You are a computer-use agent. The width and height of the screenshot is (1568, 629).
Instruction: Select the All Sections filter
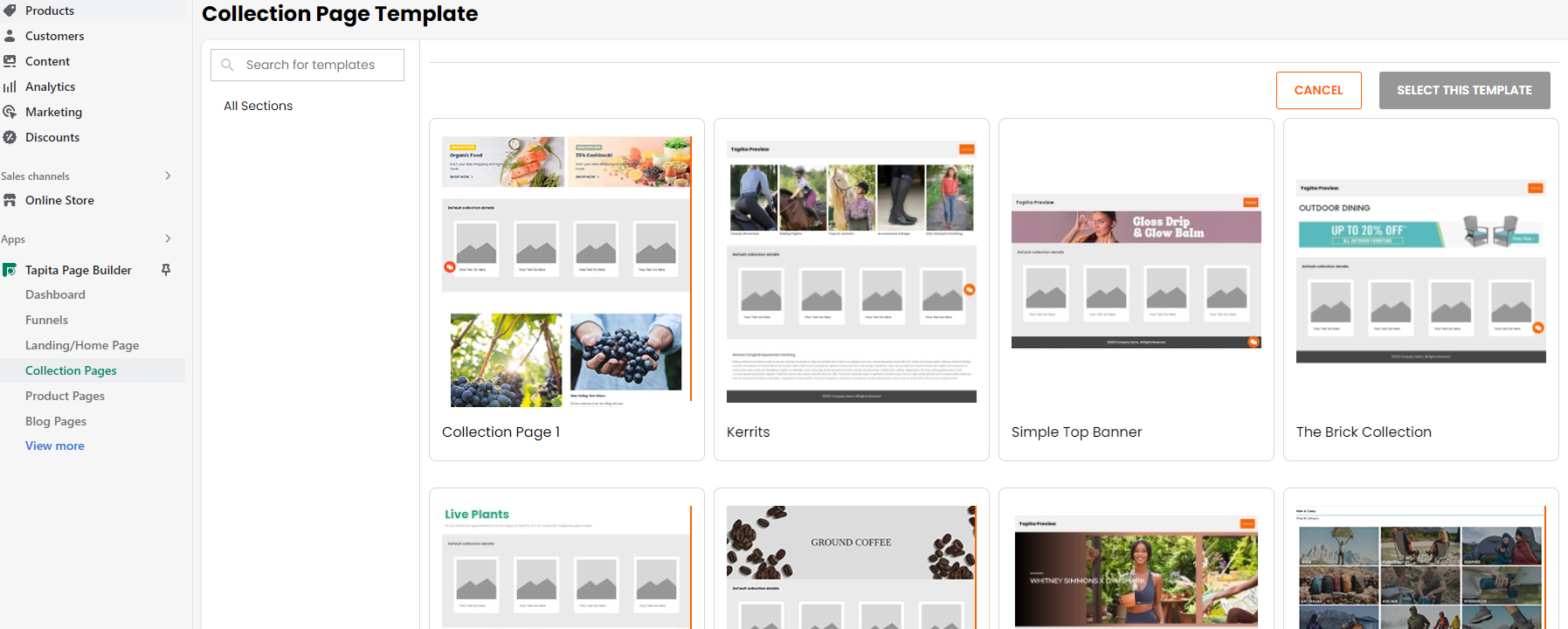(258, 106)
